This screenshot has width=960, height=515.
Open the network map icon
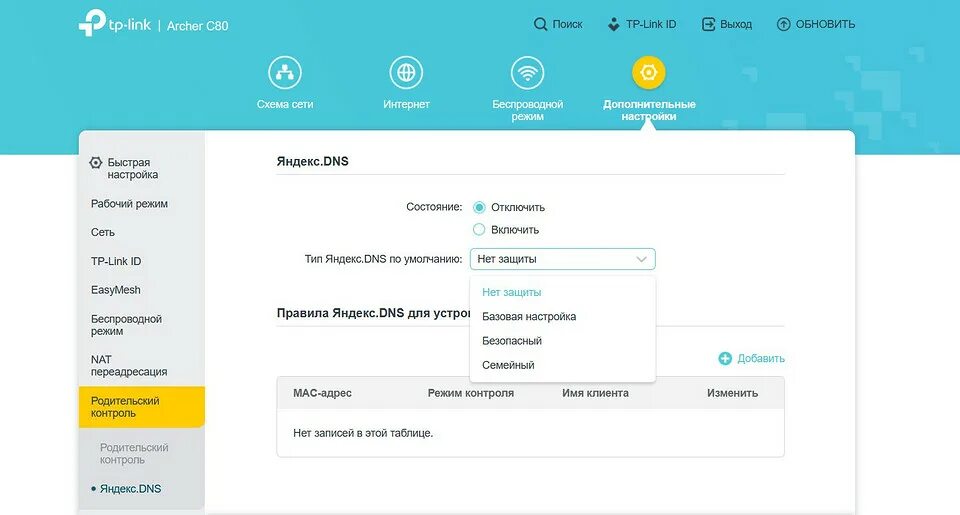pyautogui.click(x=285, y=72)
